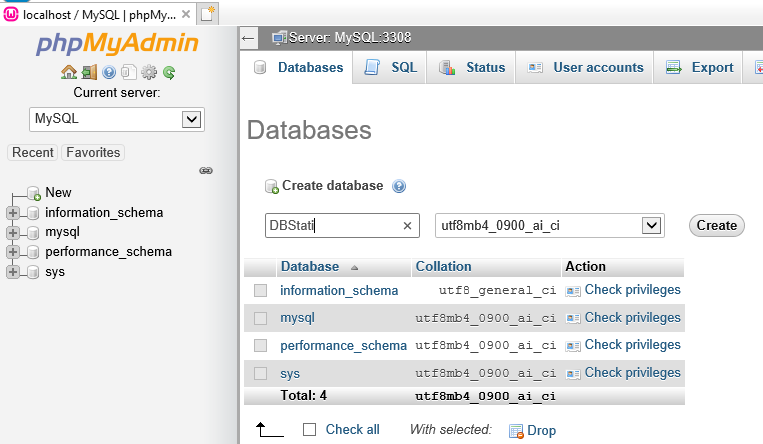
Task: Click help icon beside Create database
Action: coord(399,186)
